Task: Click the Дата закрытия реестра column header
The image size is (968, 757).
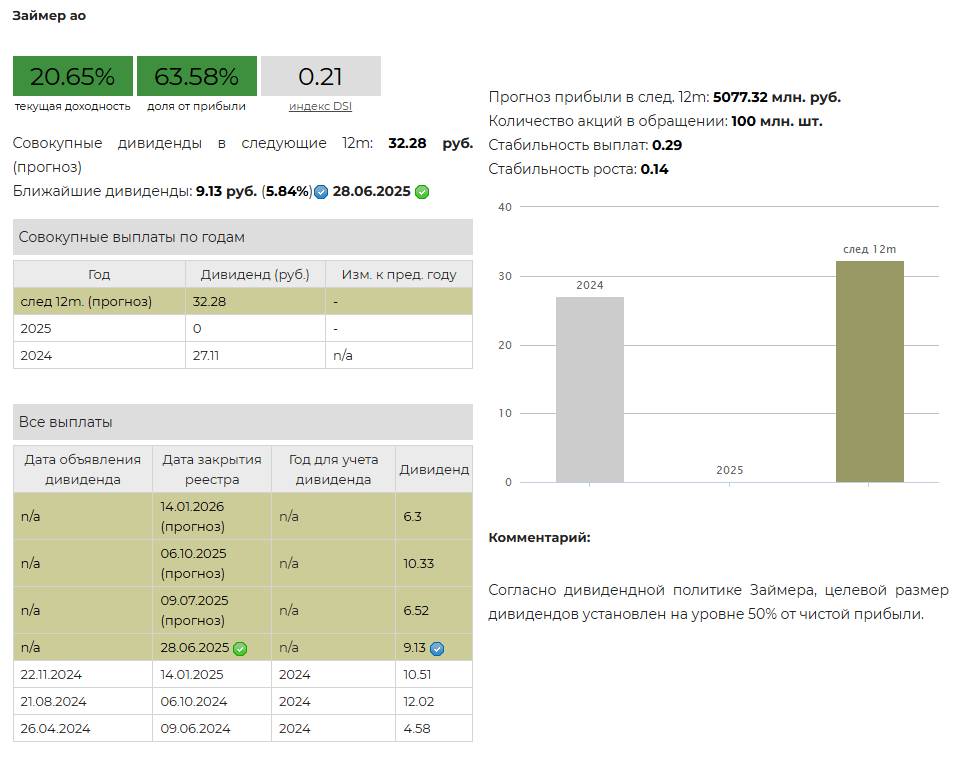Action: 211,469
